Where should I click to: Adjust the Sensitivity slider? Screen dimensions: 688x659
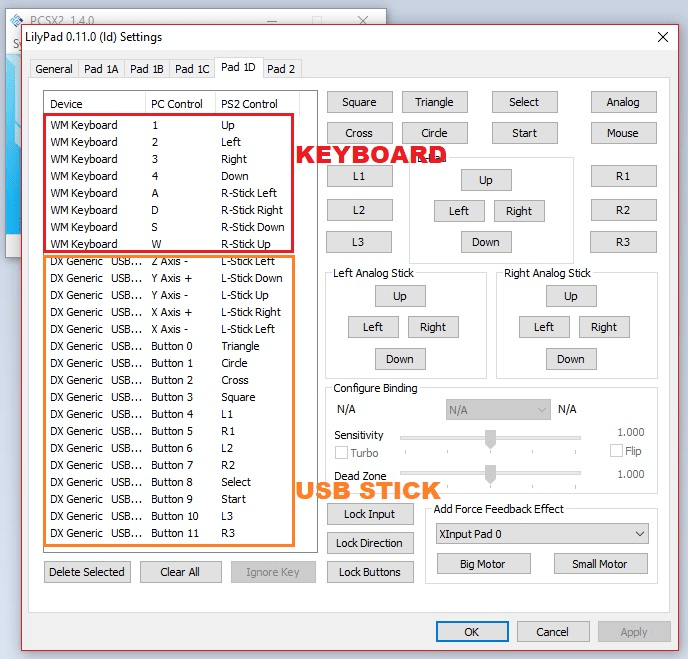coord(490,437)
